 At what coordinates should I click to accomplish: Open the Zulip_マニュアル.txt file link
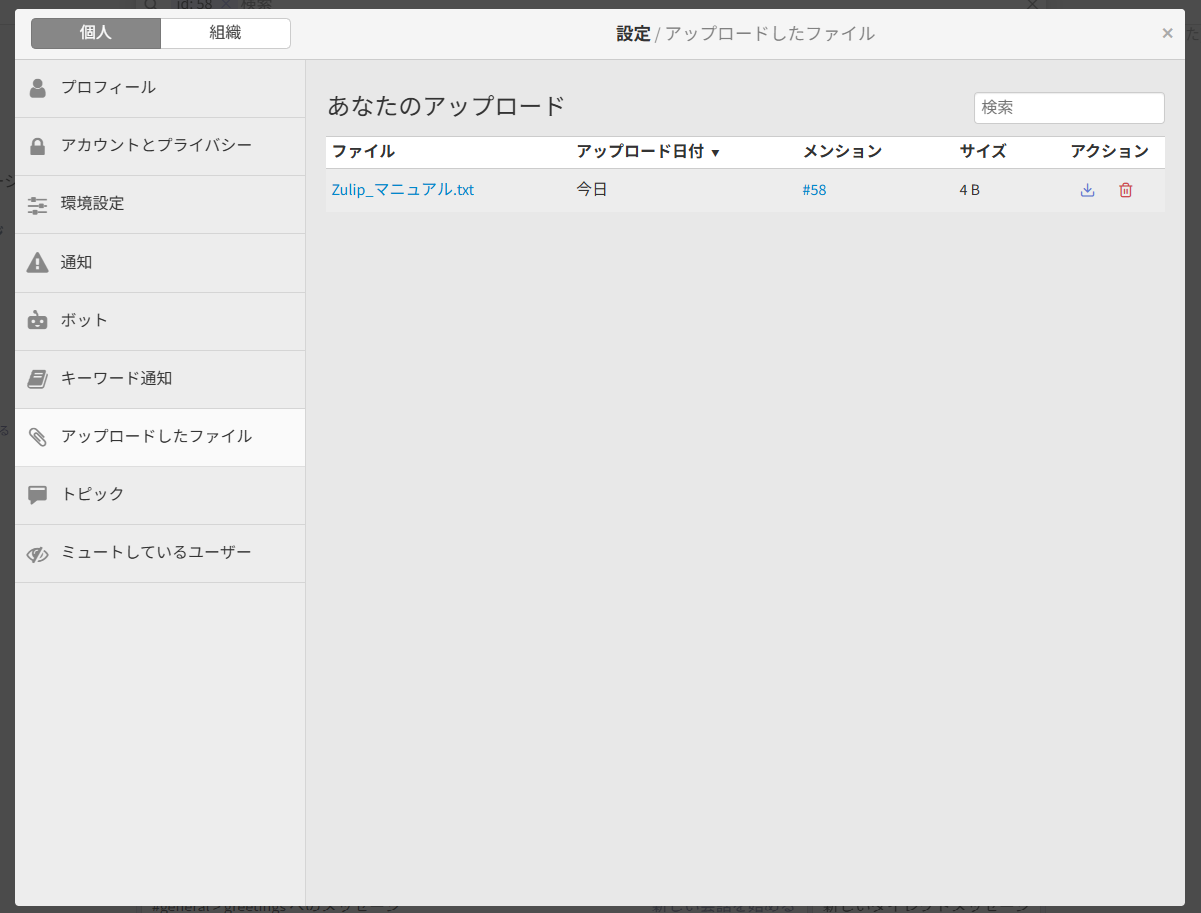[x=402, y=189]
